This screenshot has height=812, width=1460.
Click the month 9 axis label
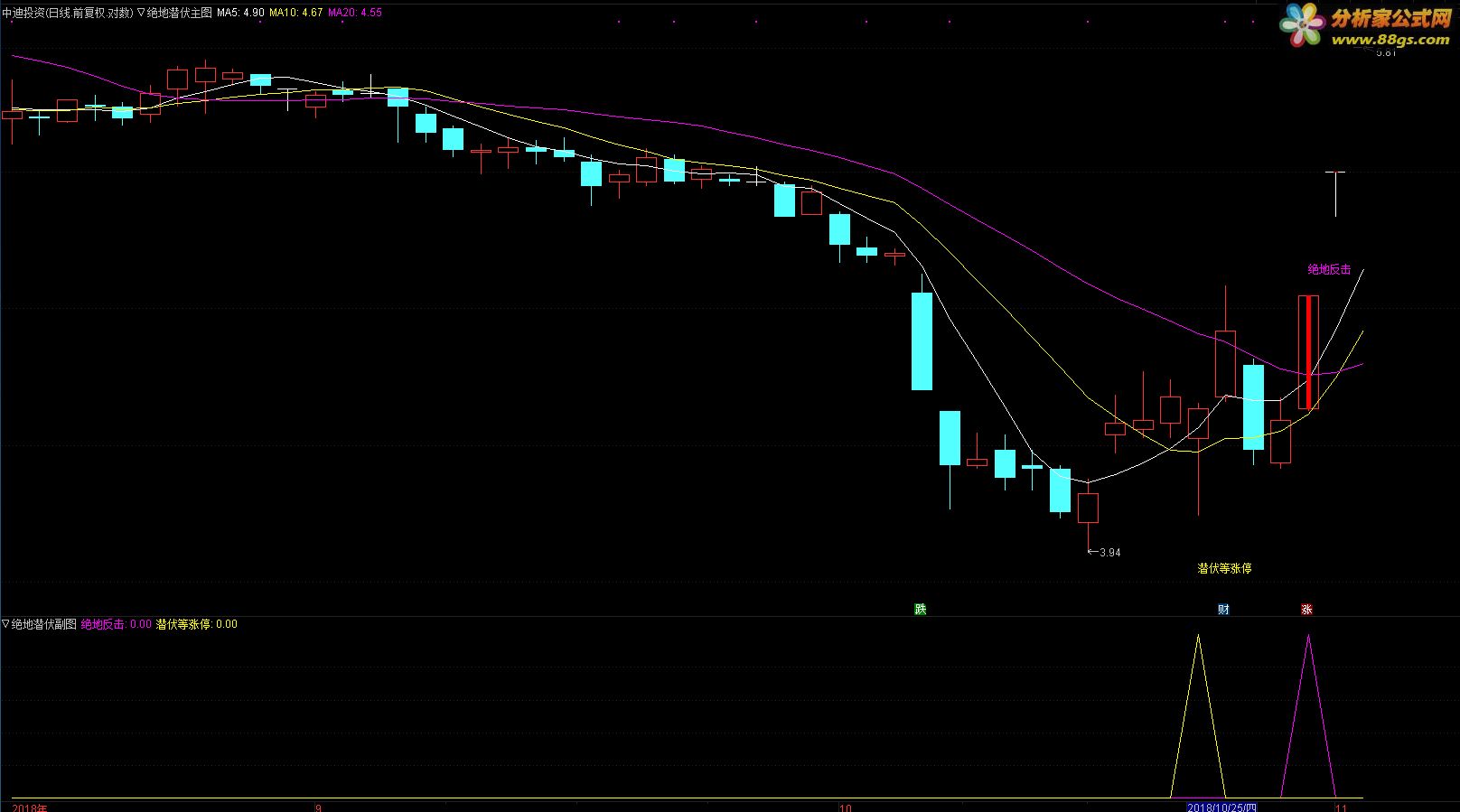[x=318, y=807]
